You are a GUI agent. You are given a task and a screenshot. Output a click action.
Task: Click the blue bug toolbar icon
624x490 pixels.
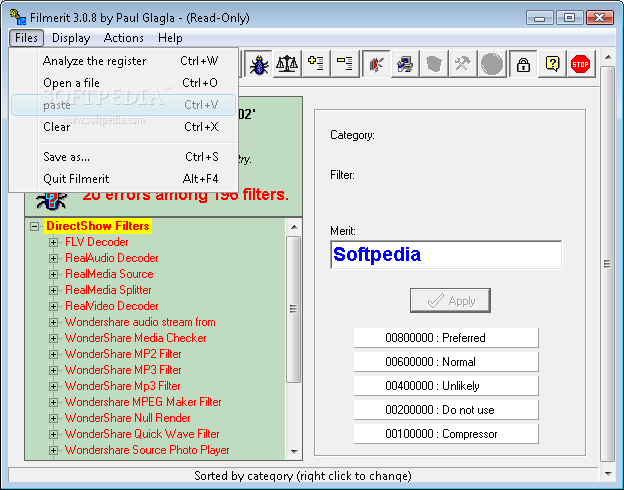tap(259, 64)
